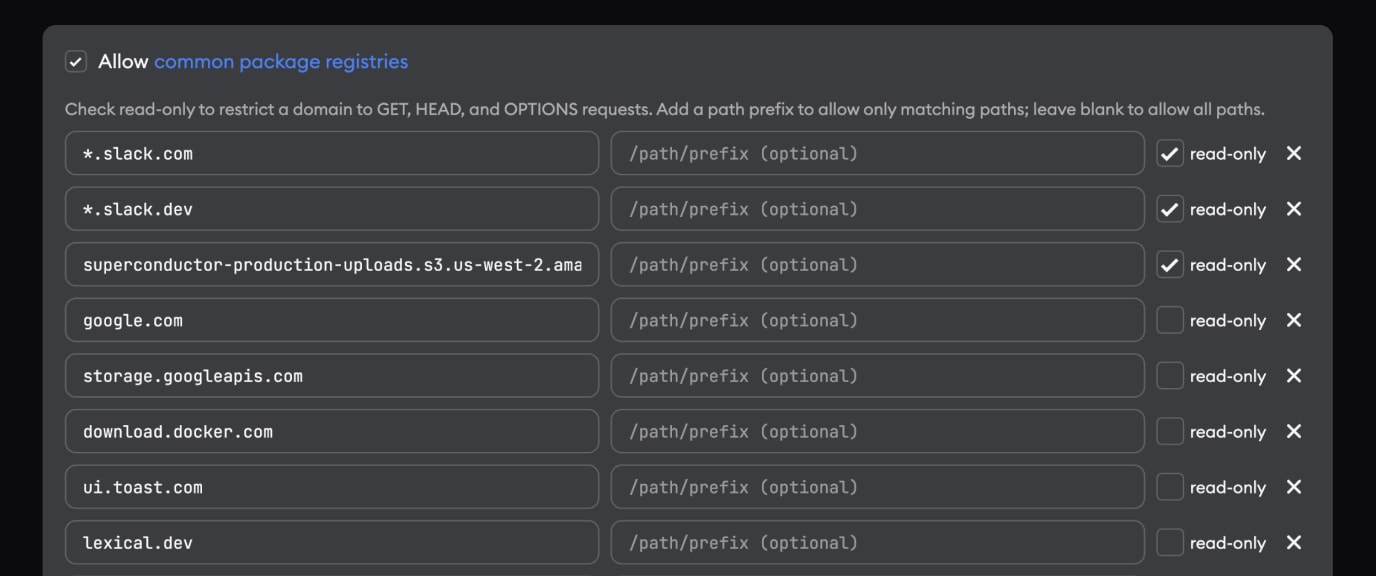Edit the ui.toast.com domain field
The width and height of the screenshot is (1376, 576).
pyautogui.click(x=332, y=487)
